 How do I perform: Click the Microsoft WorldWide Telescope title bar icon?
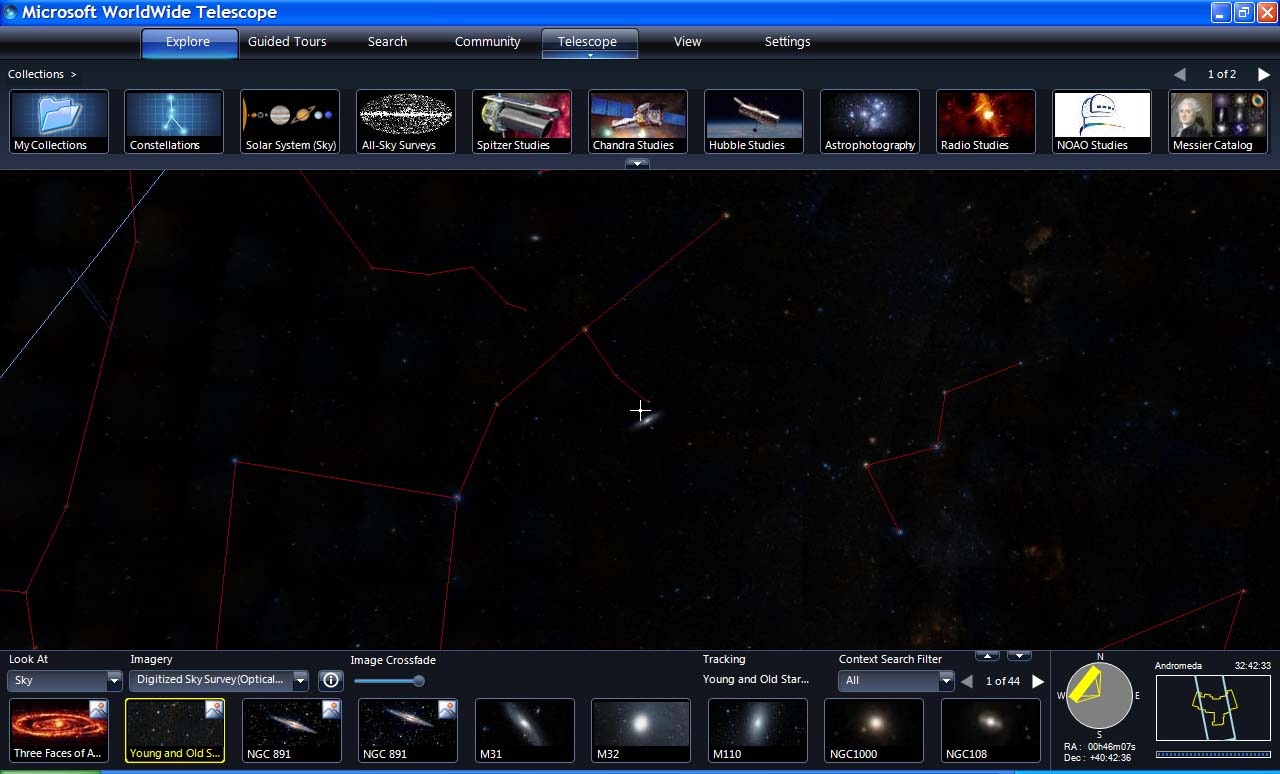(x=11, y=13)
